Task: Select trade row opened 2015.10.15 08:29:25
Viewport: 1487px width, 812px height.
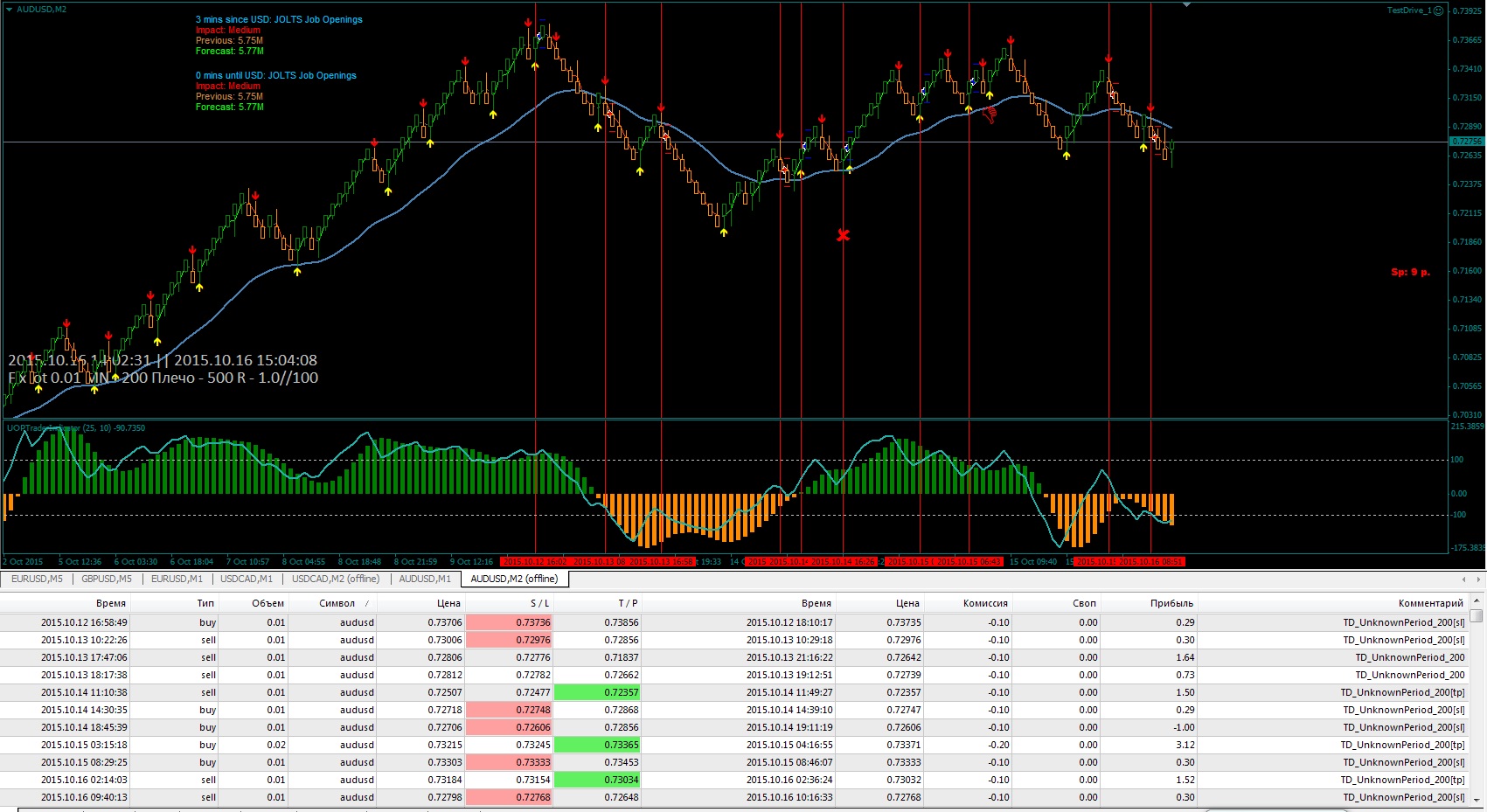Action: pos(734,762)
